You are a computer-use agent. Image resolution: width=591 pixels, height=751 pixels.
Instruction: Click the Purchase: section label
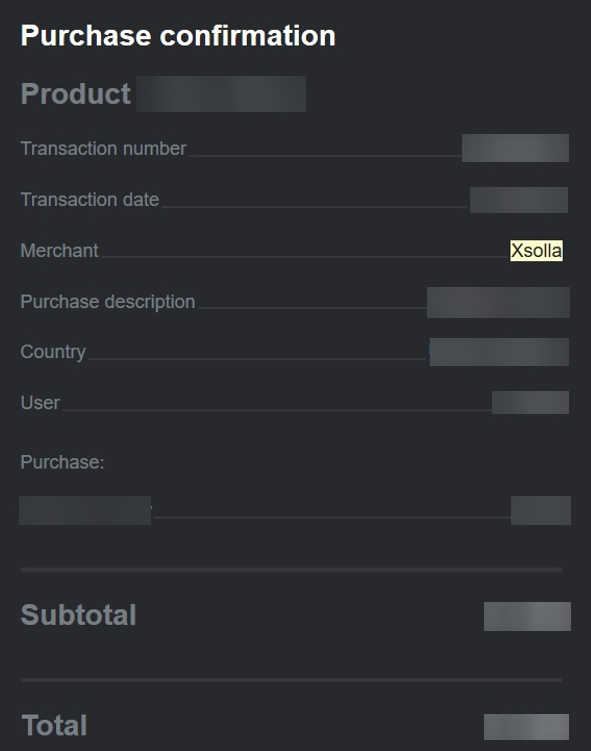(x=62, y=462)
